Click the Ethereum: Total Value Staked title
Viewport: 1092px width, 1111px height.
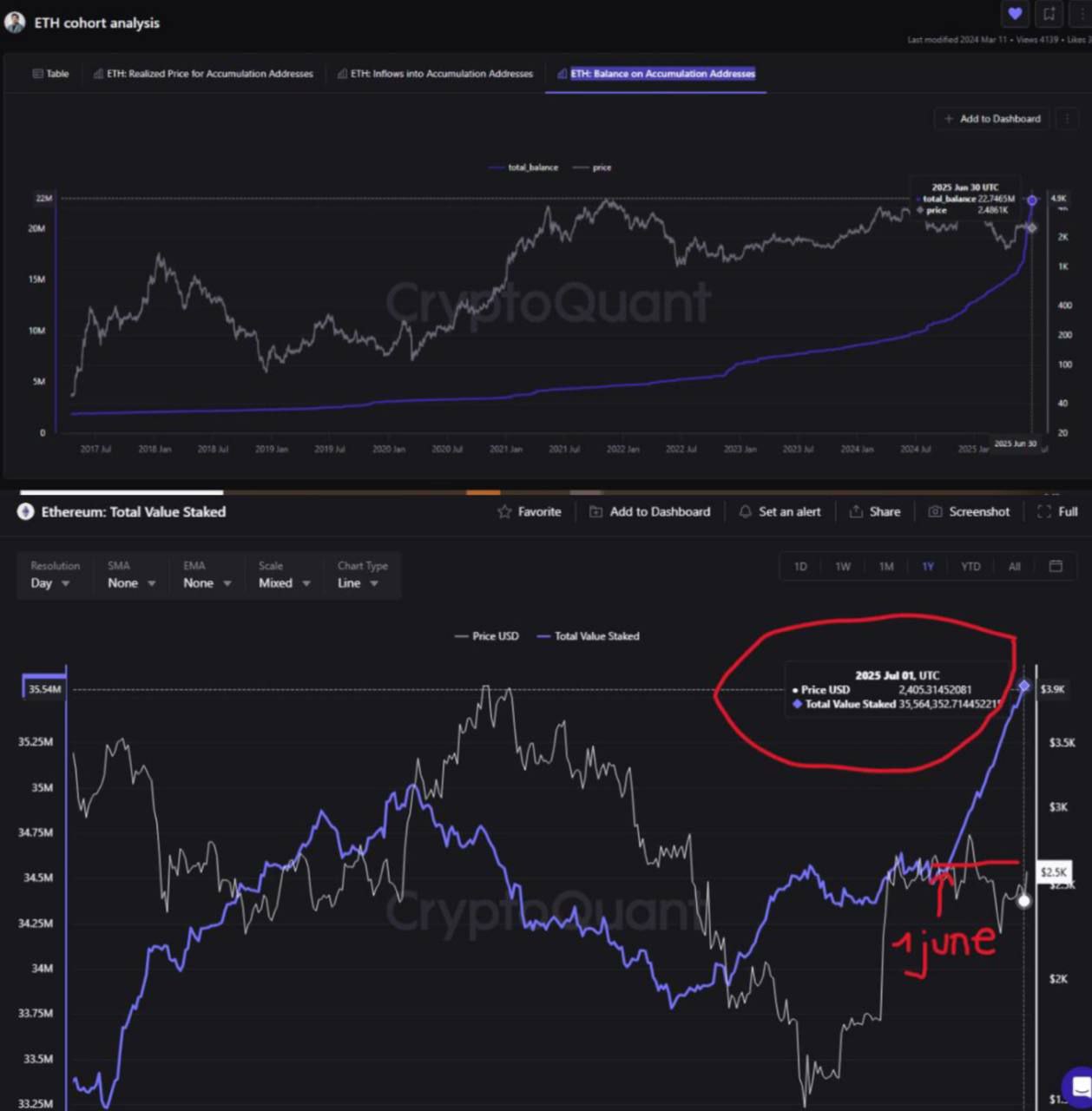pyautogui.click(x=134, y=512)
